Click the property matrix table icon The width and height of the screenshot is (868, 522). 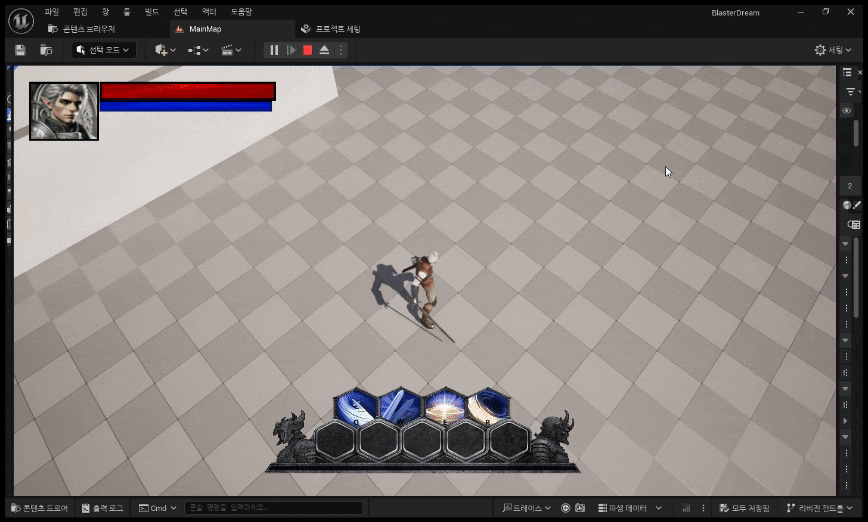(854, 224)
